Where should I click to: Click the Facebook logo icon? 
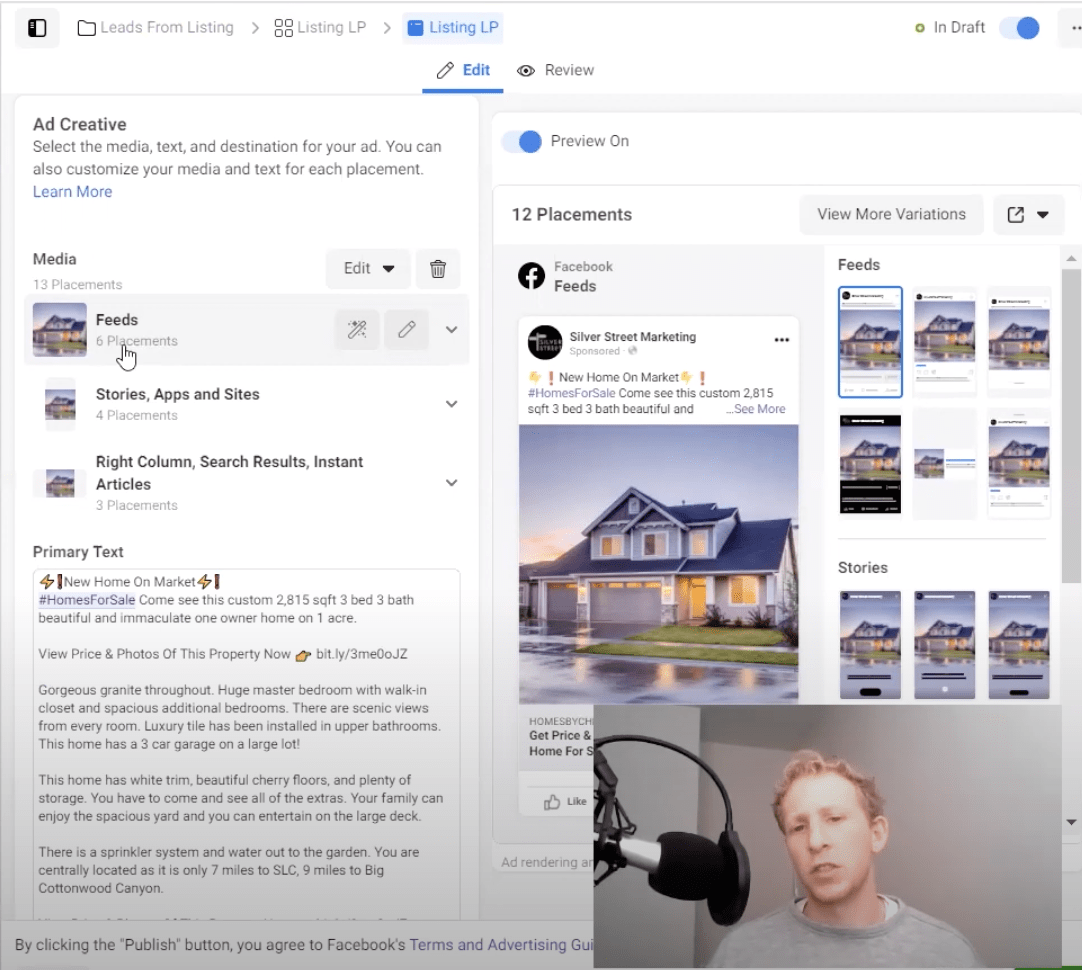tap(531, 276)
